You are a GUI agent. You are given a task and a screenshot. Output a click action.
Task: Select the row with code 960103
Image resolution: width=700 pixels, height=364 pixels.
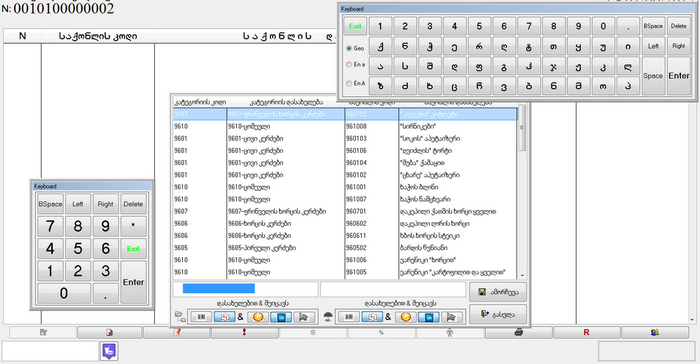(345, 138)
